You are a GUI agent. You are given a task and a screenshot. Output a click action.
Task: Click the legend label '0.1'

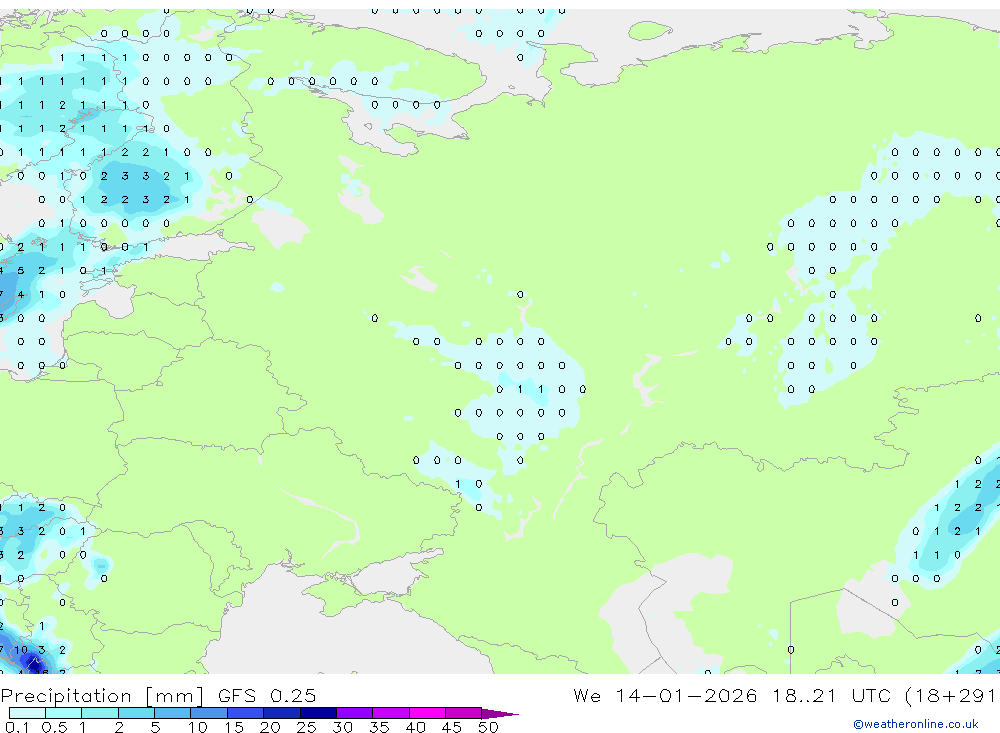click(x=16, y=727)
